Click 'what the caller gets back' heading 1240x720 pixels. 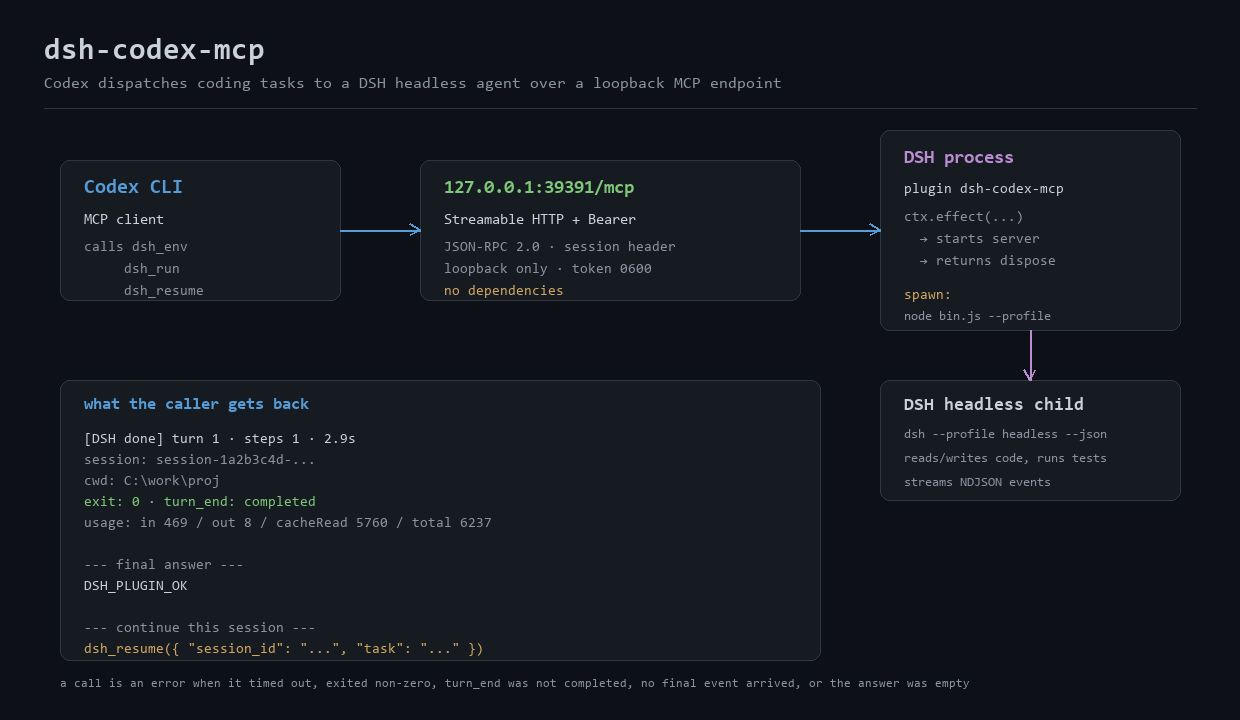(x=196, y=404)
